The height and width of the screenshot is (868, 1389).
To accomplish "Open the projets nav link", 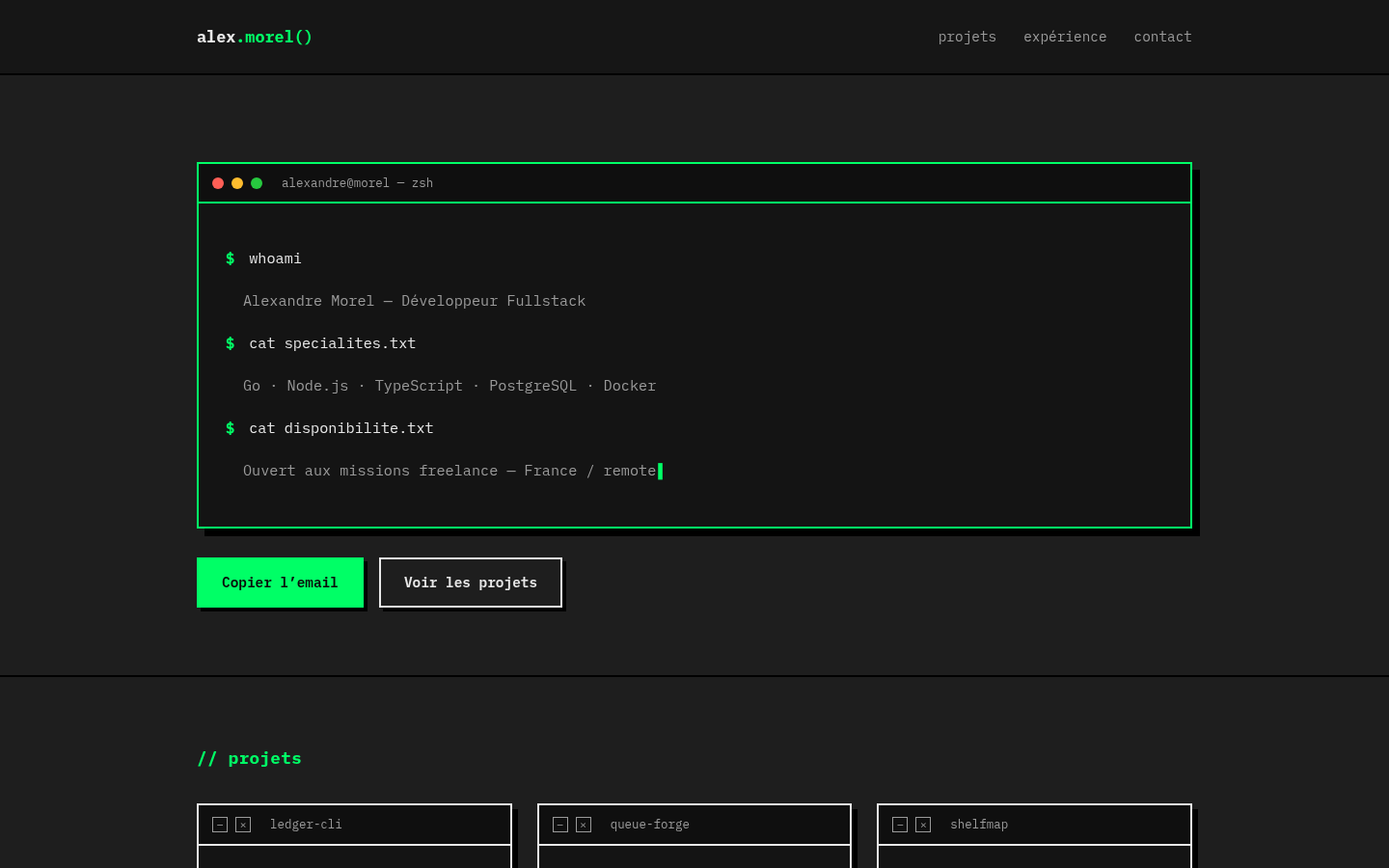I will [x=967, y=37].
